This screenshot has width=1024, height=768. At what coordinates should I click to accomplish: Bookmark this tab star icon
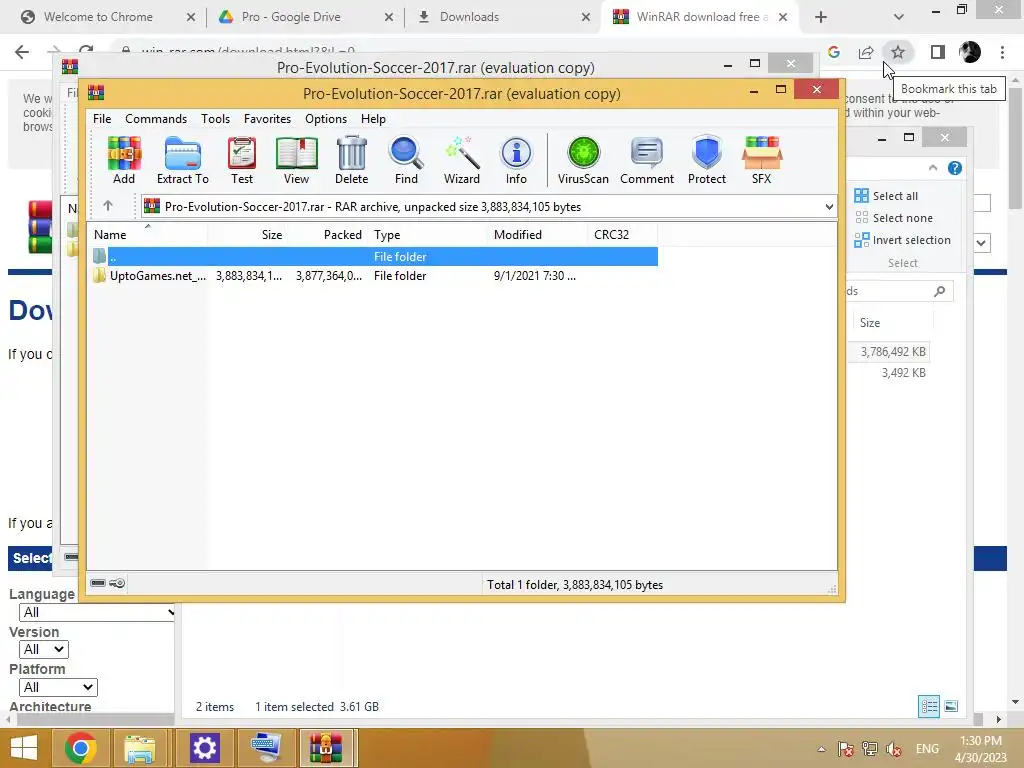pos(898,52)
